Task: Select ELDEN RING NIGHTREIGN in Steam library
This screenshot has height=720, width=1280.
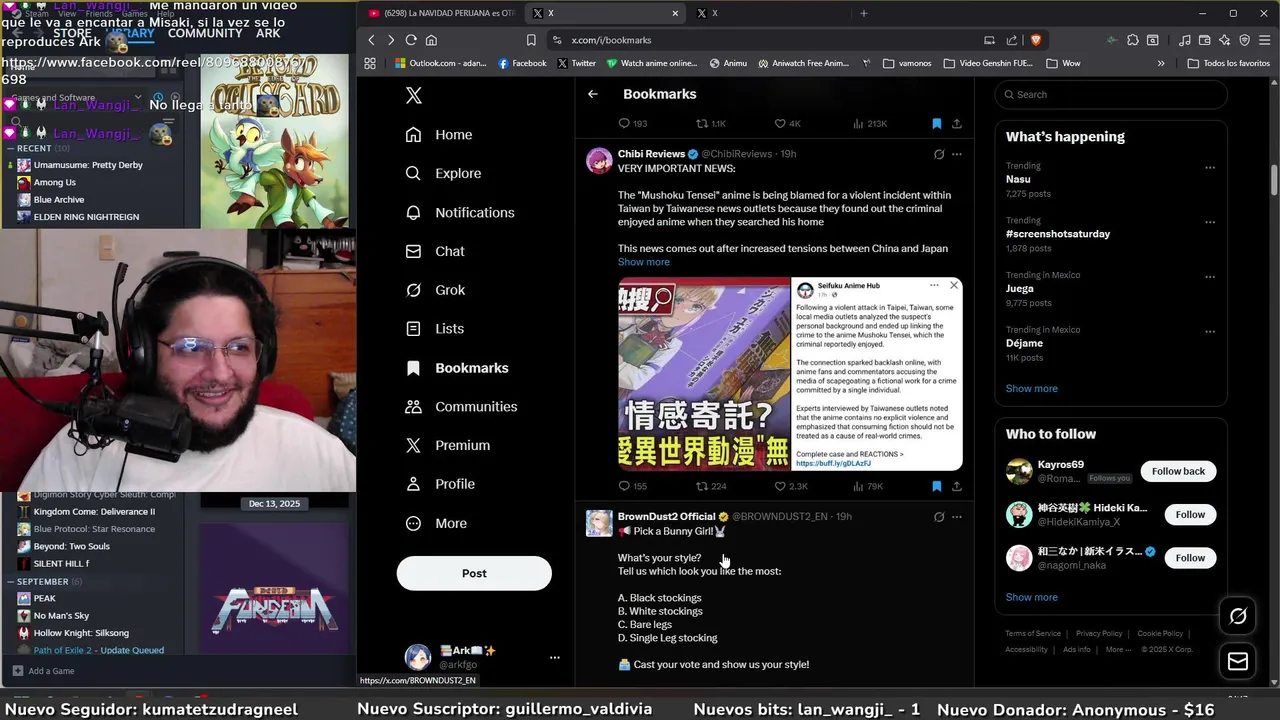Action: tap(86, 217)
